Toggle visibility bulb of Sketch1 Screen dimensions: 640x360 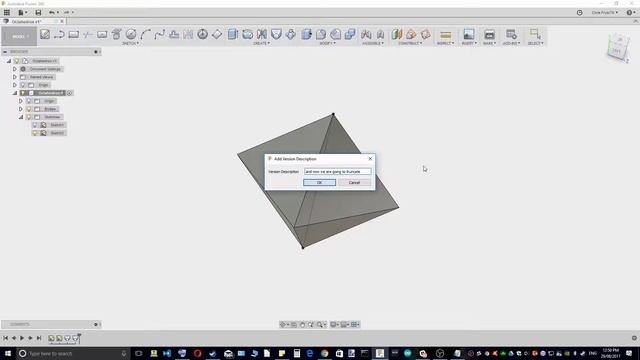coord(35,125)
